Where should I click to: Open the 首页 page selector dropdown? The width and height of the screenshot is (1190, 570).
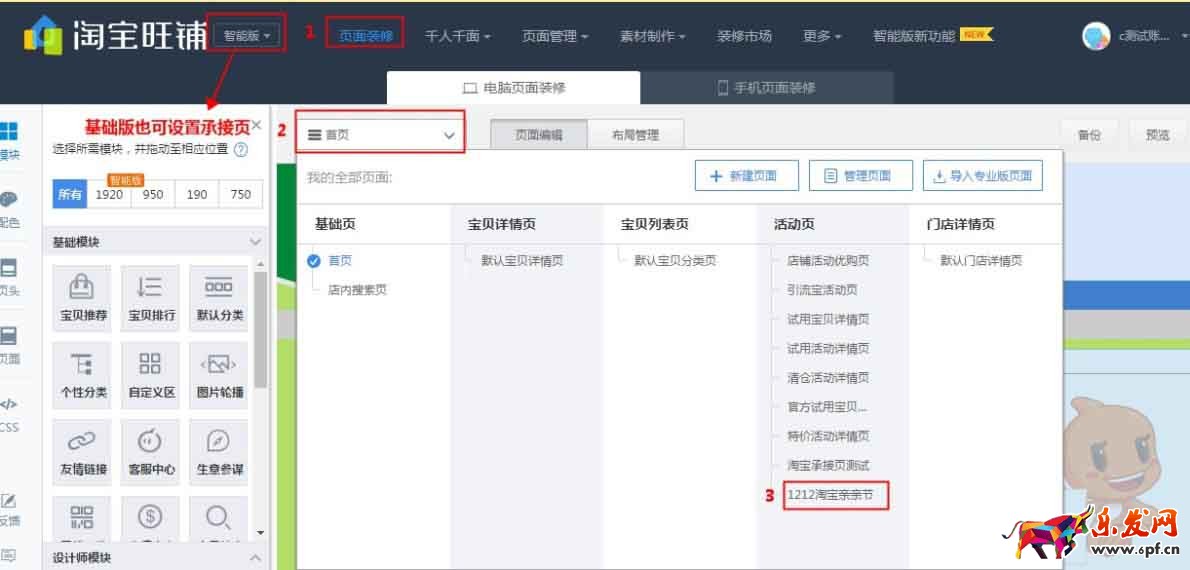[380, 134]
